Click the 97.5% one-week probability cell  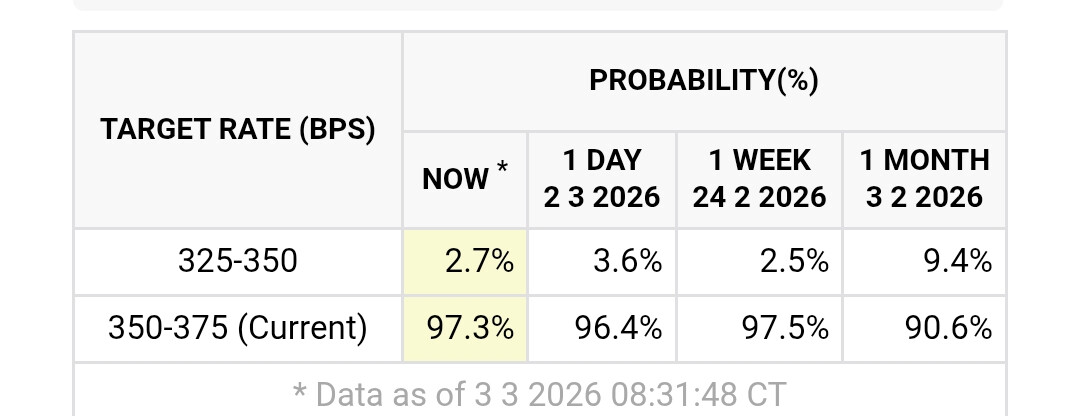click(x=759, y=328)
